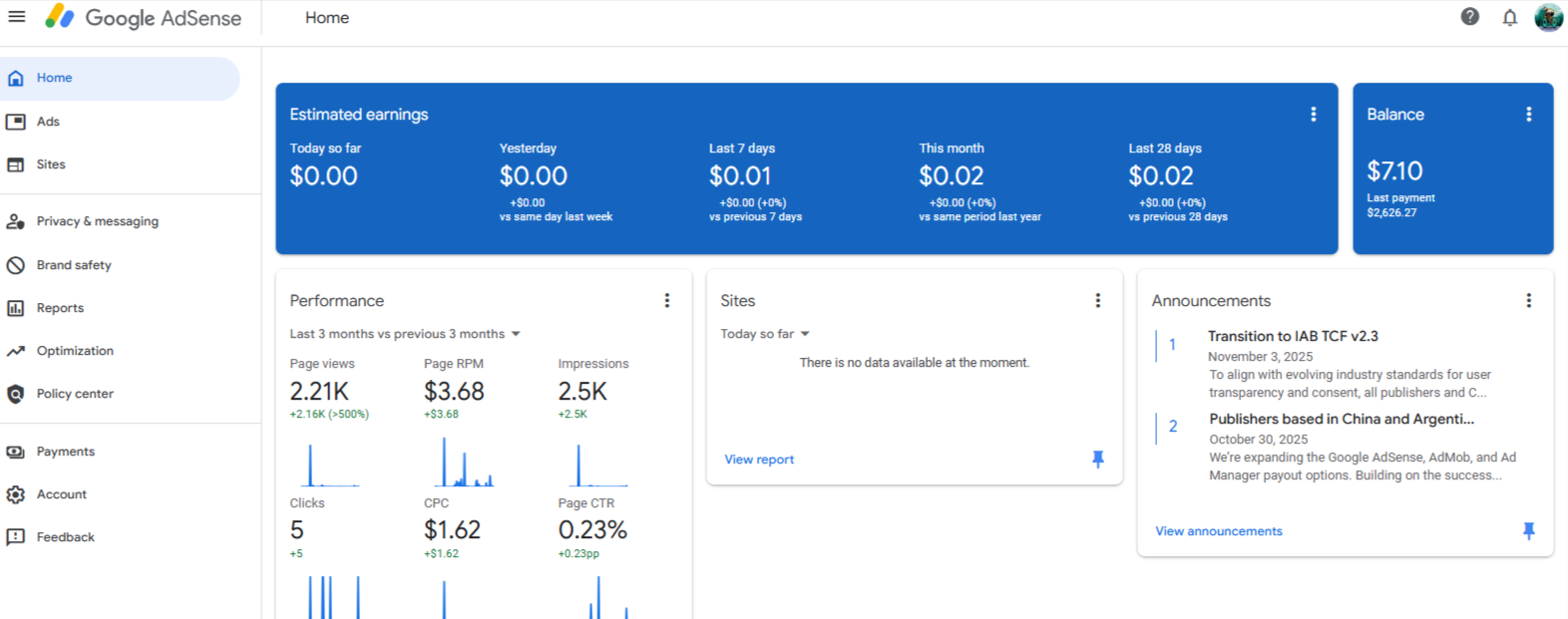Click the help question mark icon
Screen dimensions: 1568x619
tap(1469, 17)
